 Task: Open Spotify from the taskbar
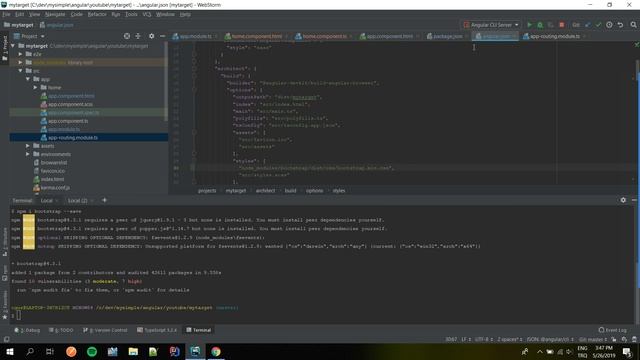click(92, 351)
